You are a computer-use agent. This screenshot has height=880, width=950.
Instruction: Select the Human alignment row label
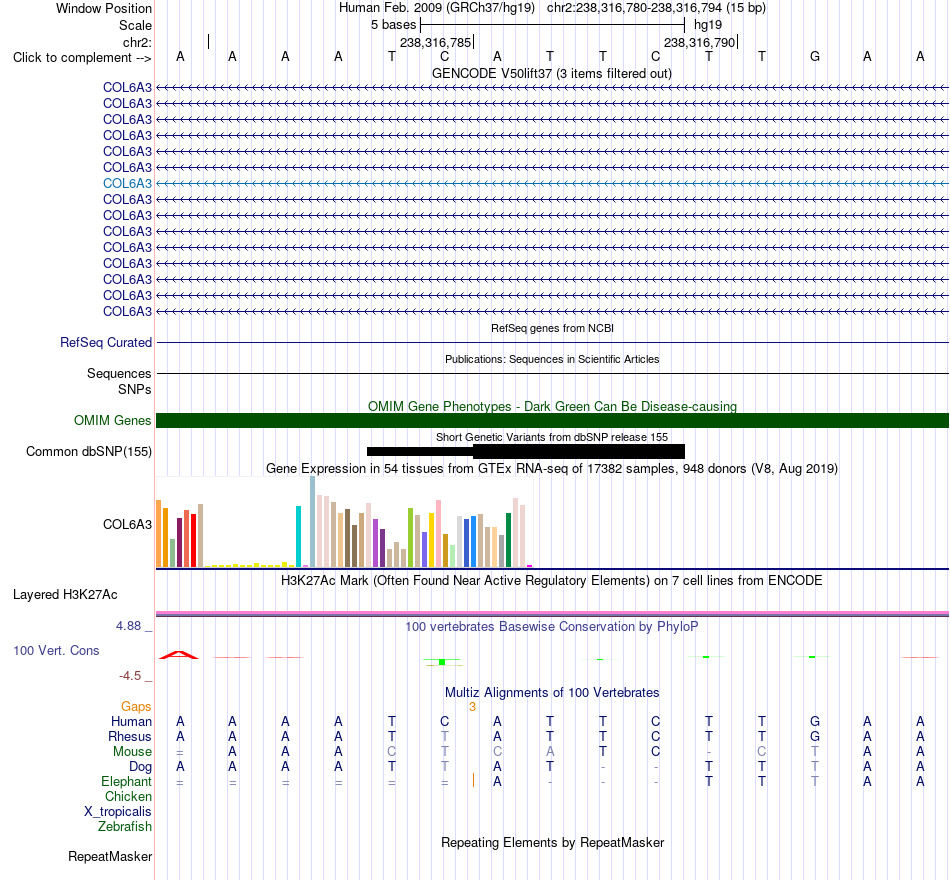(131, 721)
